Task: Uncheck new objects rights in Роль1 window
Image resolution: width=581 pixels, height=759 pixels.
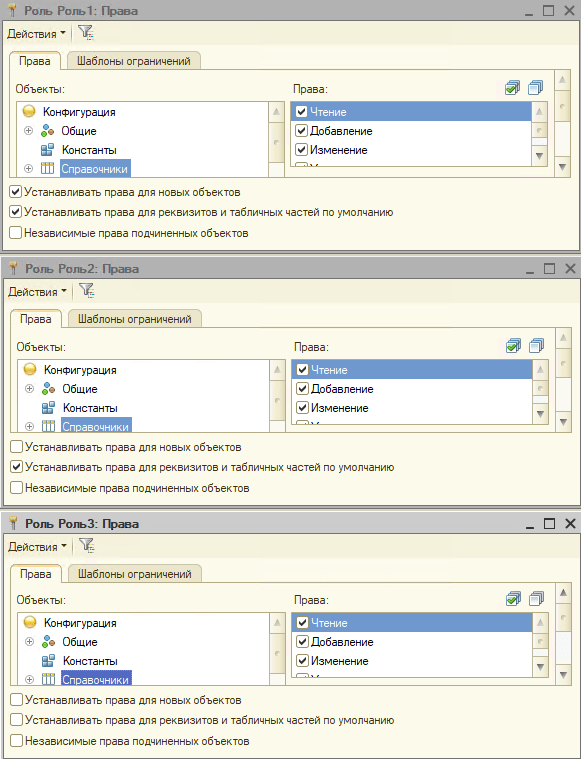Action: coord(15,192)
